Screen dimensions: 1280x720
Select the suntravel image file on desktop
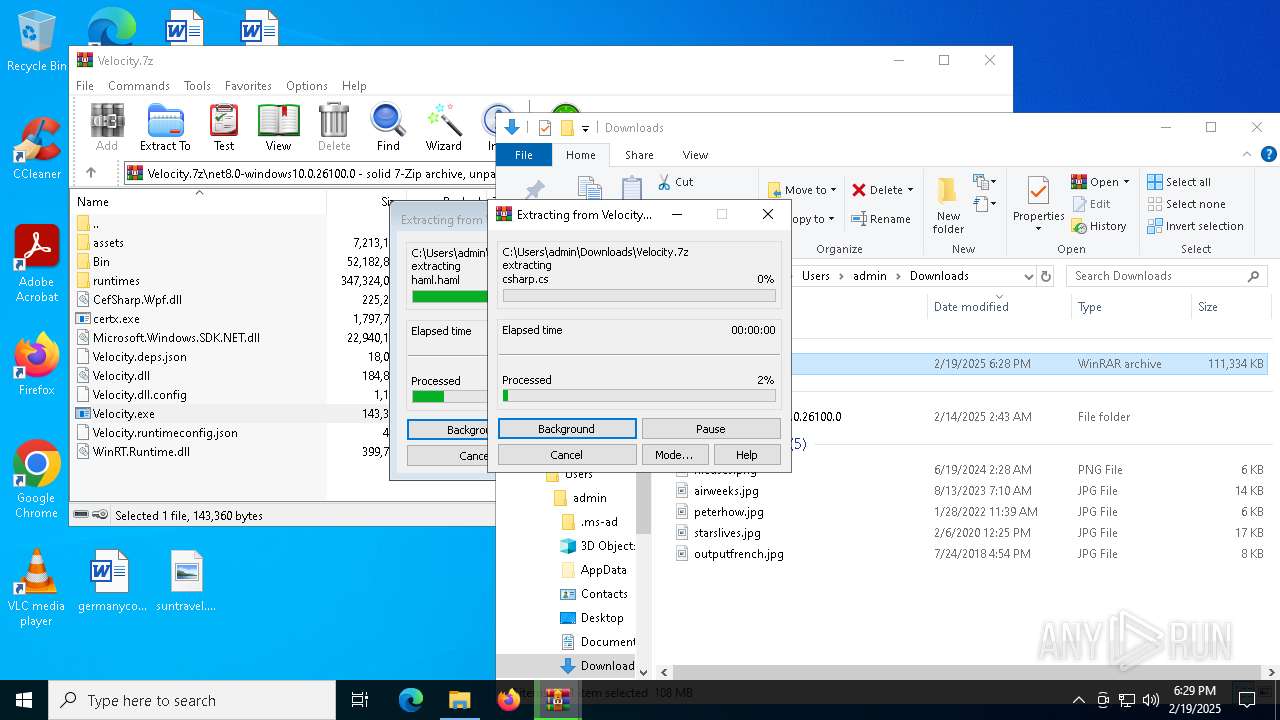[186, 580]
